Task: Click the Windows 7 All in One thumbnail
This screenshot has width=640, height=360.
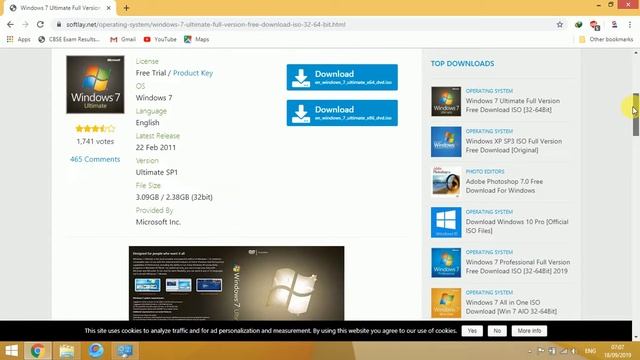Action: 446,303
